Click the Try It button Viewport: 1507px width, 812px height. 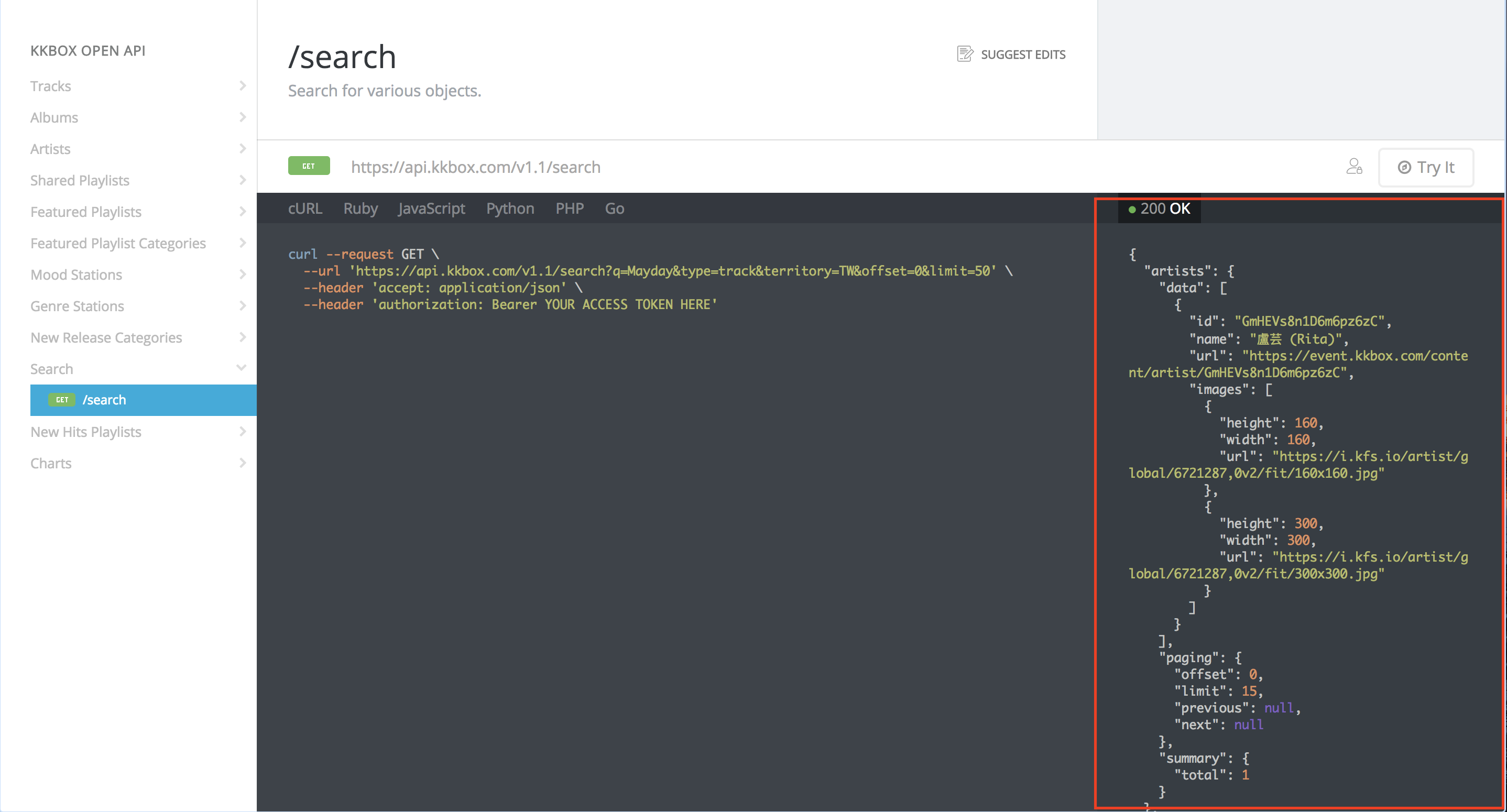point(1426,167)
